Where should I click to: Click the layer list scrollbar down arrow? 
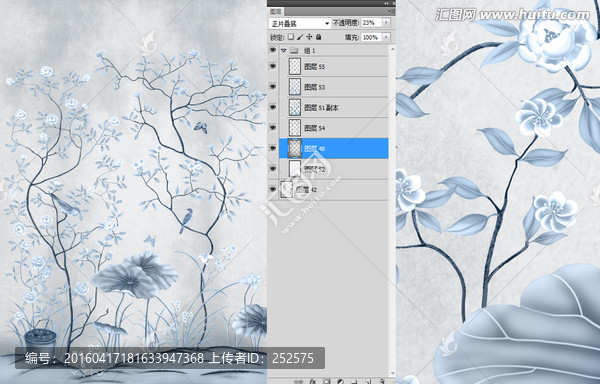(392, 373)
